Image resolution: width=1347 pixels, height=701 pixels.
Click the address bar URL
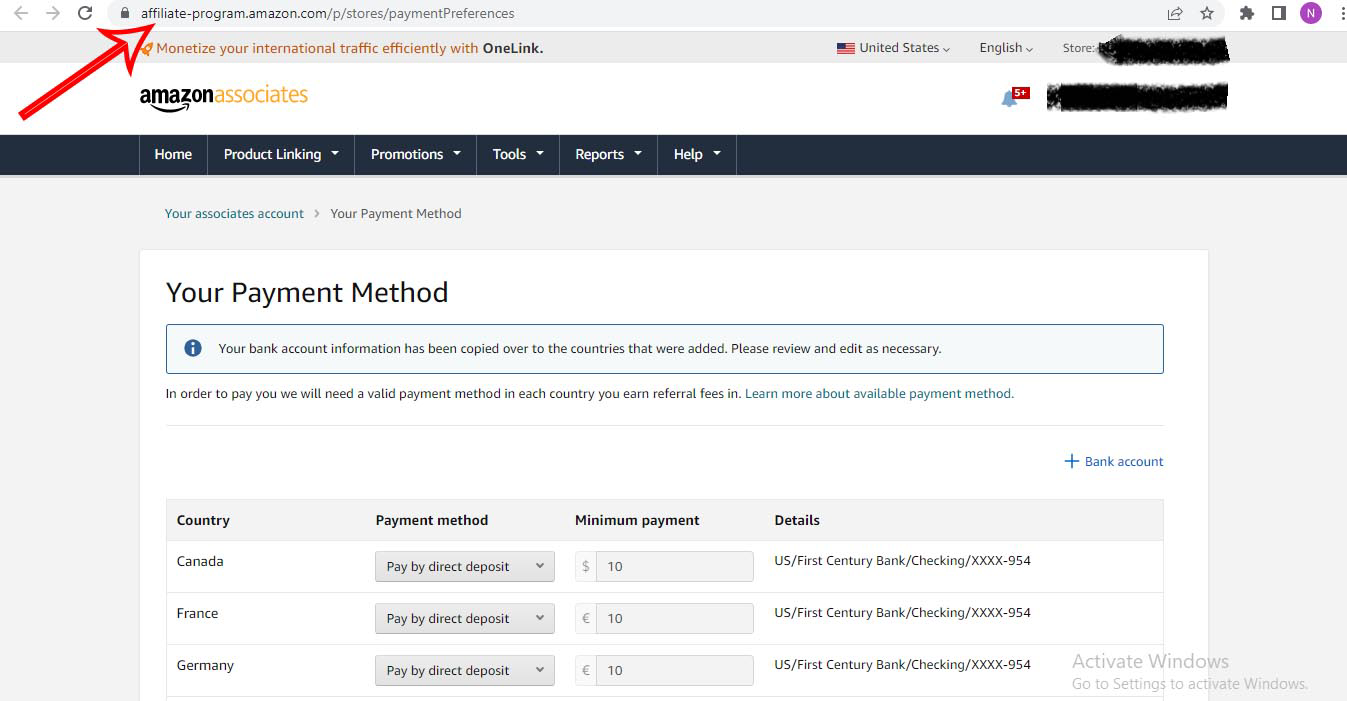[x=327, y=14]
